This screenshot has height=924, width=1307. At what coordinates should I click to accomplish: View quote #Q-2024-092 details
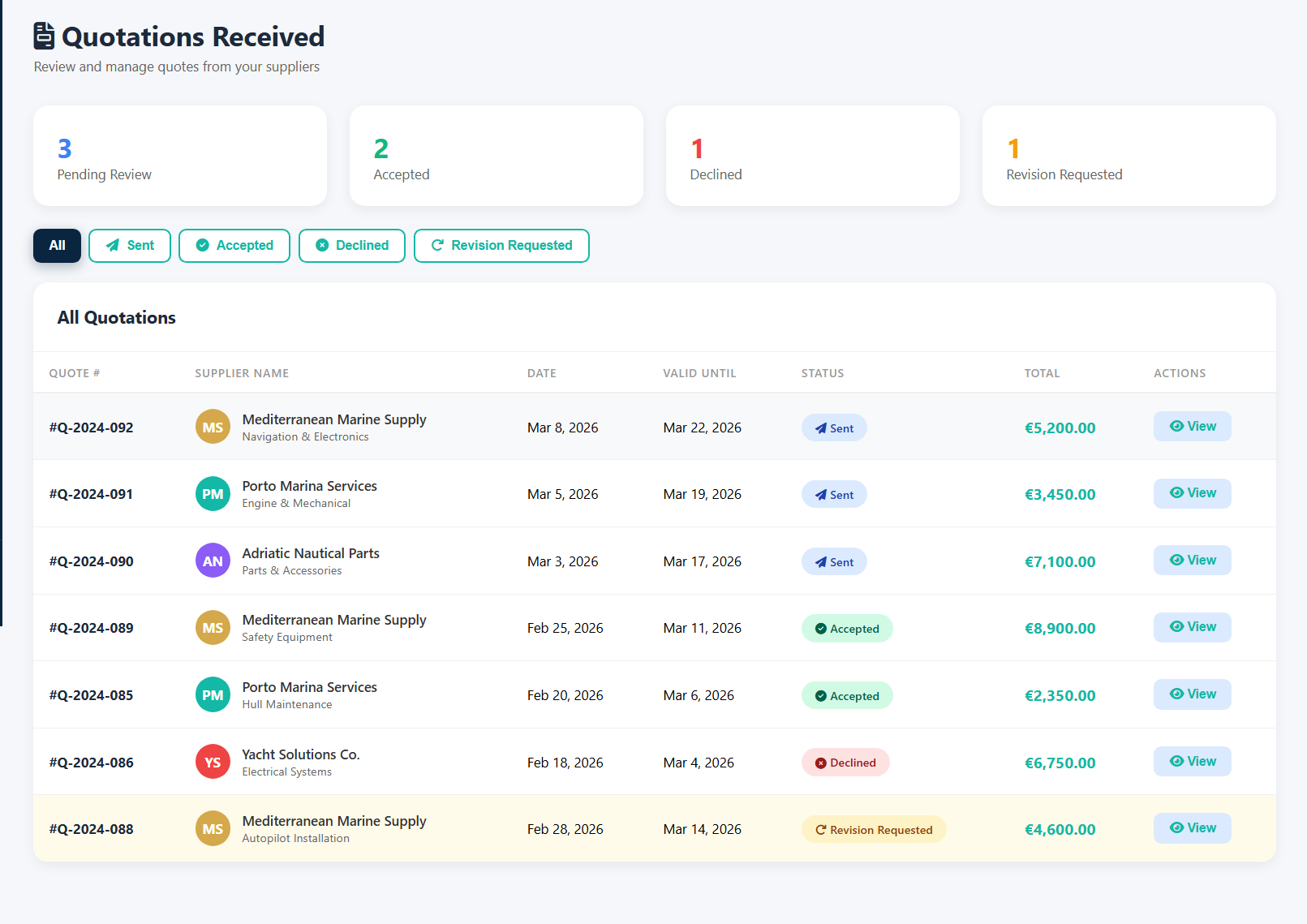(x=1192, y=427)
